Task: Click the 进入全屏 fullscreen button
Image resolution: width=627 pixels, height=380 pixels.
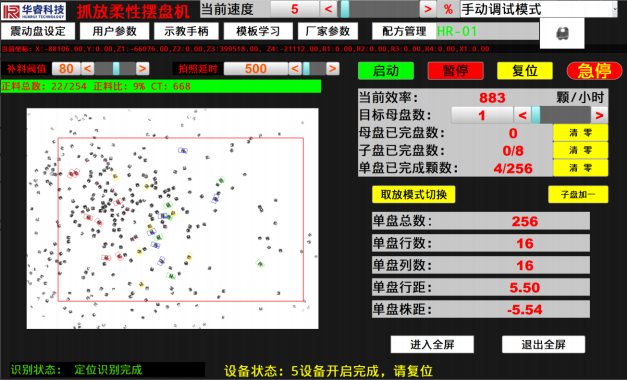Action: pos(432,344)
